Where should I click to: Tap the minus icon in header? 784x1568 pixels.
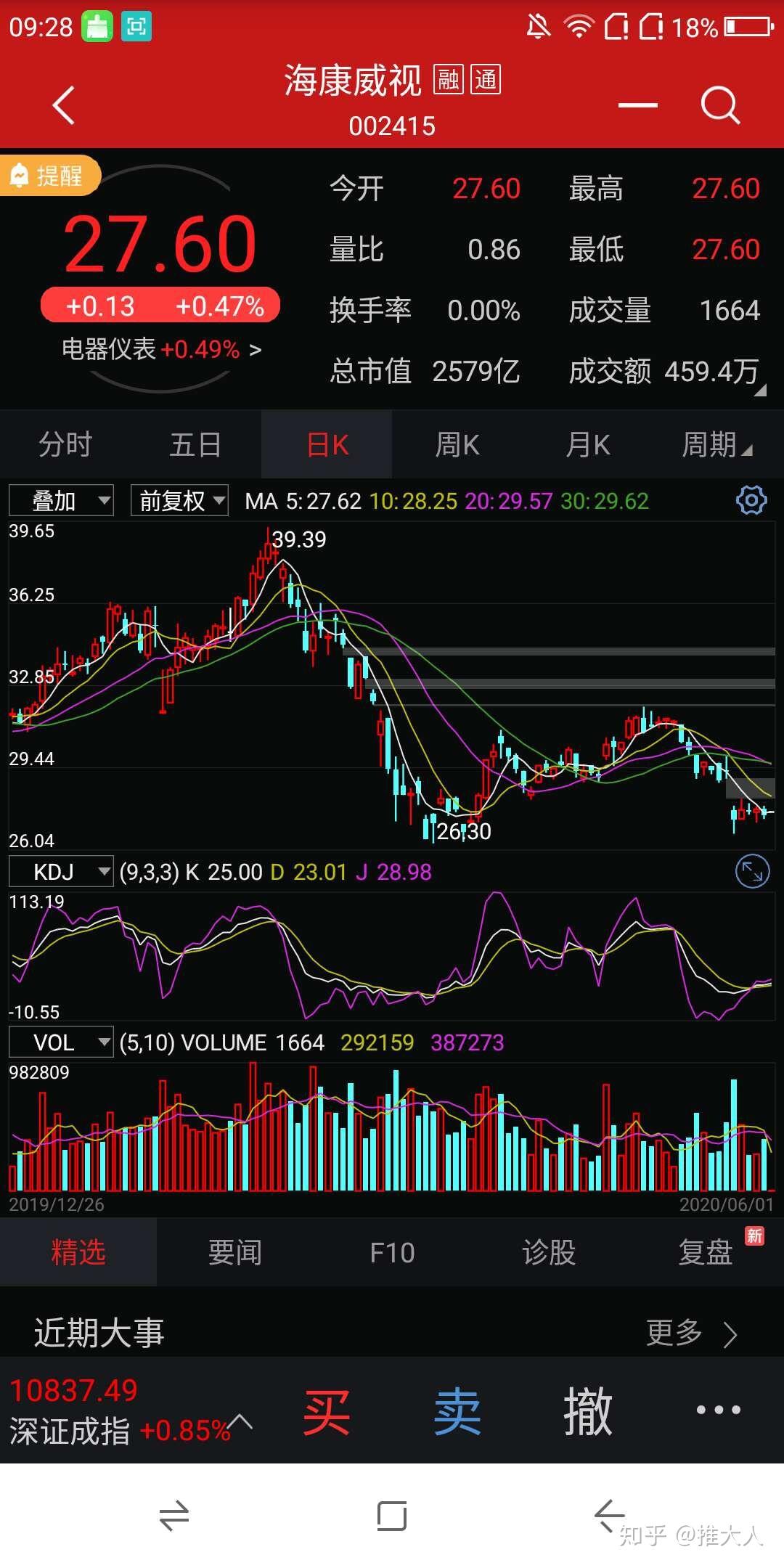point(638,105)
